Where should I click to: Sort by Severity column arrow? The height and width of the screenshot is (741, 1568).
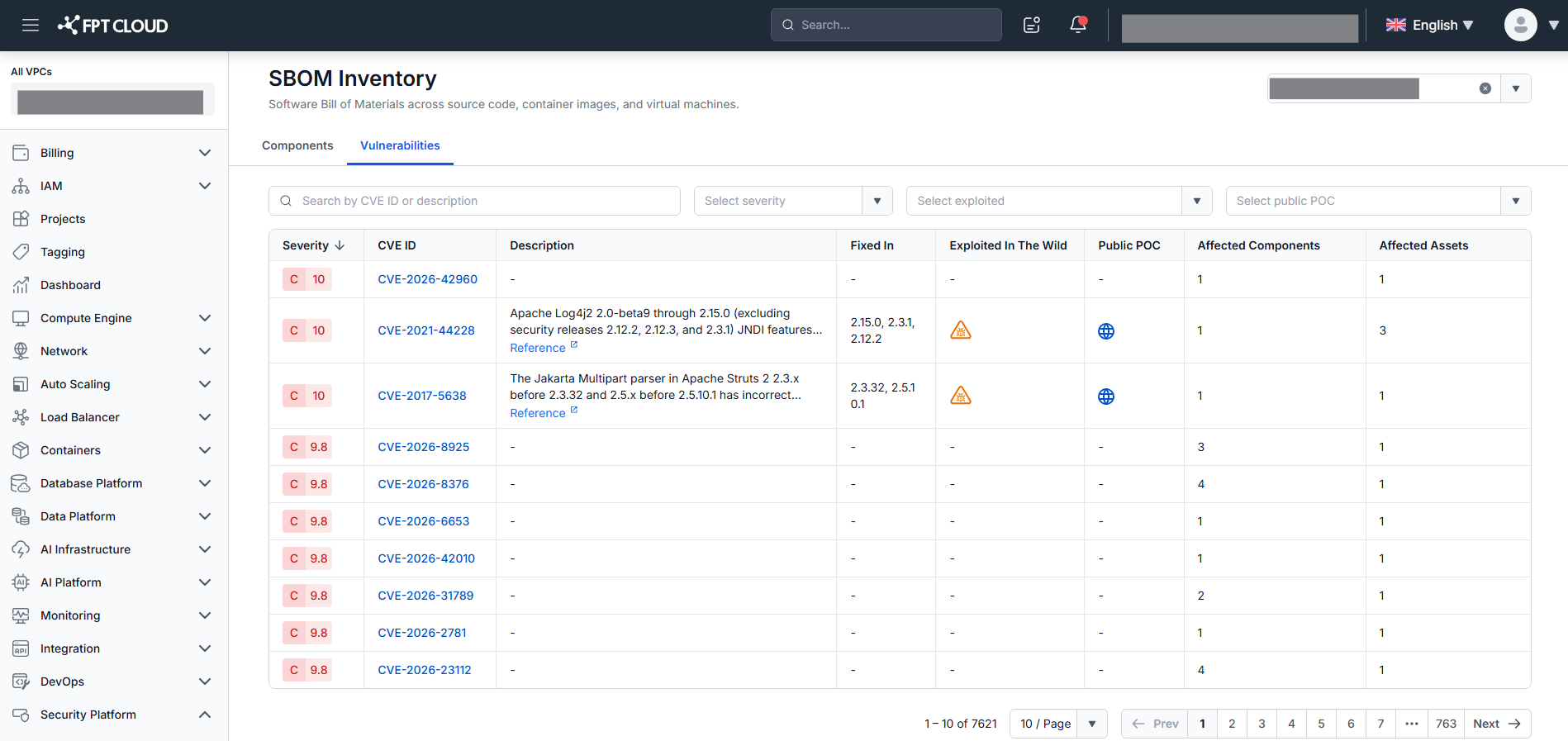tap(340, 245)
